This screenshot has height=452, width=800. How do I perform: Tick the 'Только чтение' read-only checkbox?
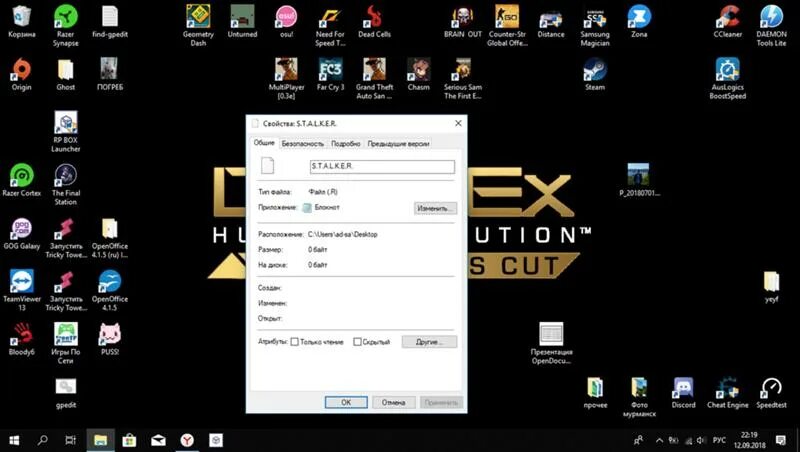click(x=294, y=342)
